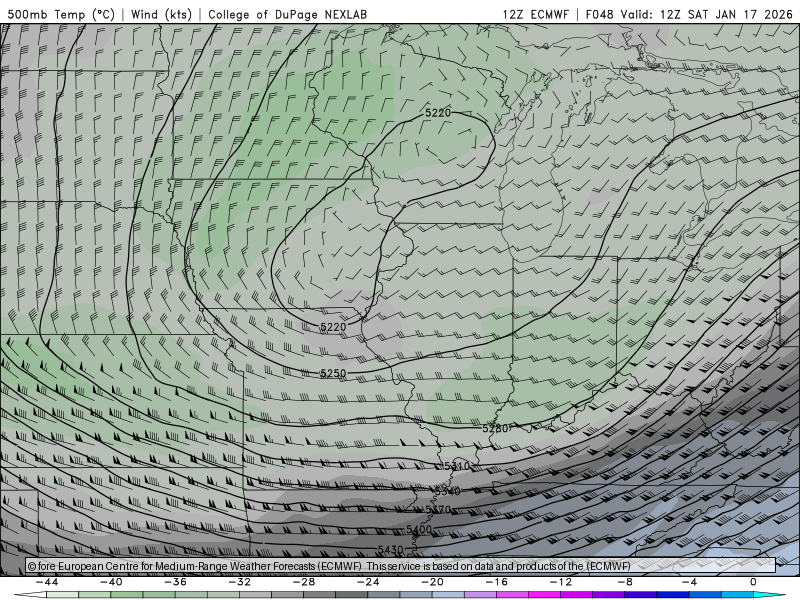Screen dimensions: 800x600
Task: Click the 5370 height contour label
Action: point(438,509)
